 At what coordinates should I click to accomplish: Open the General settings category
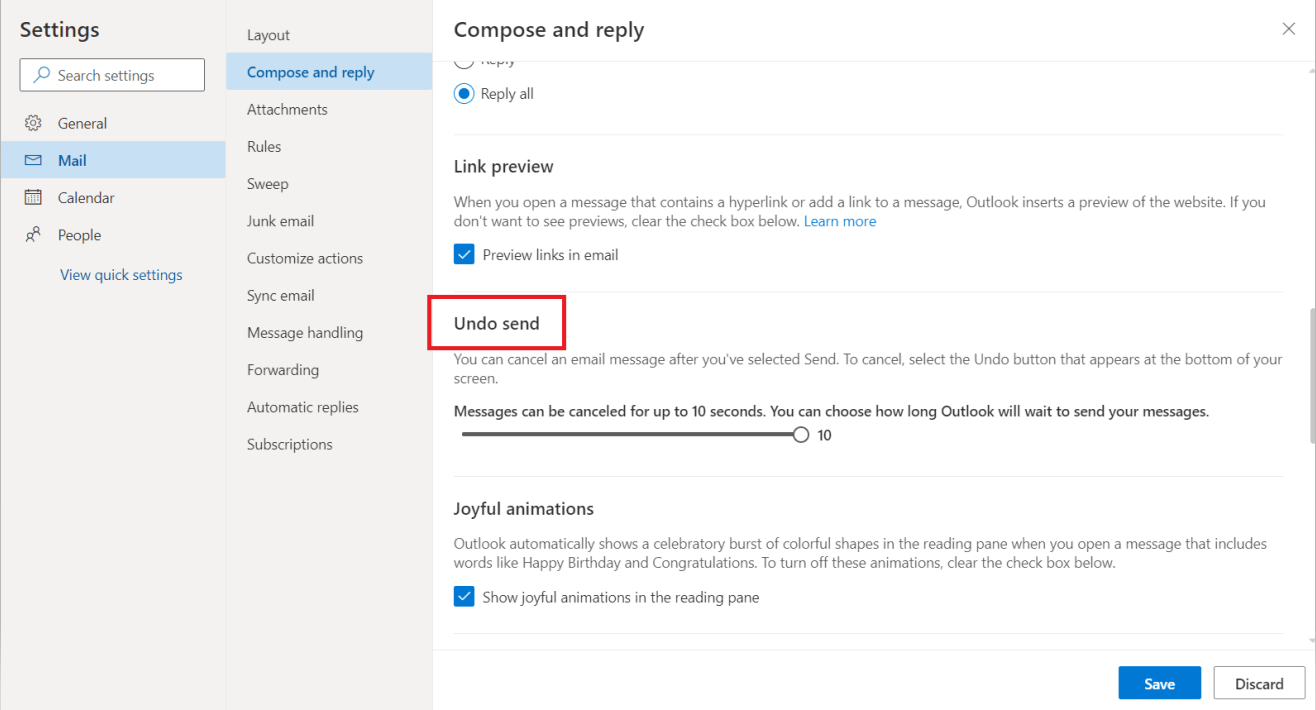(x=113, y=123)
